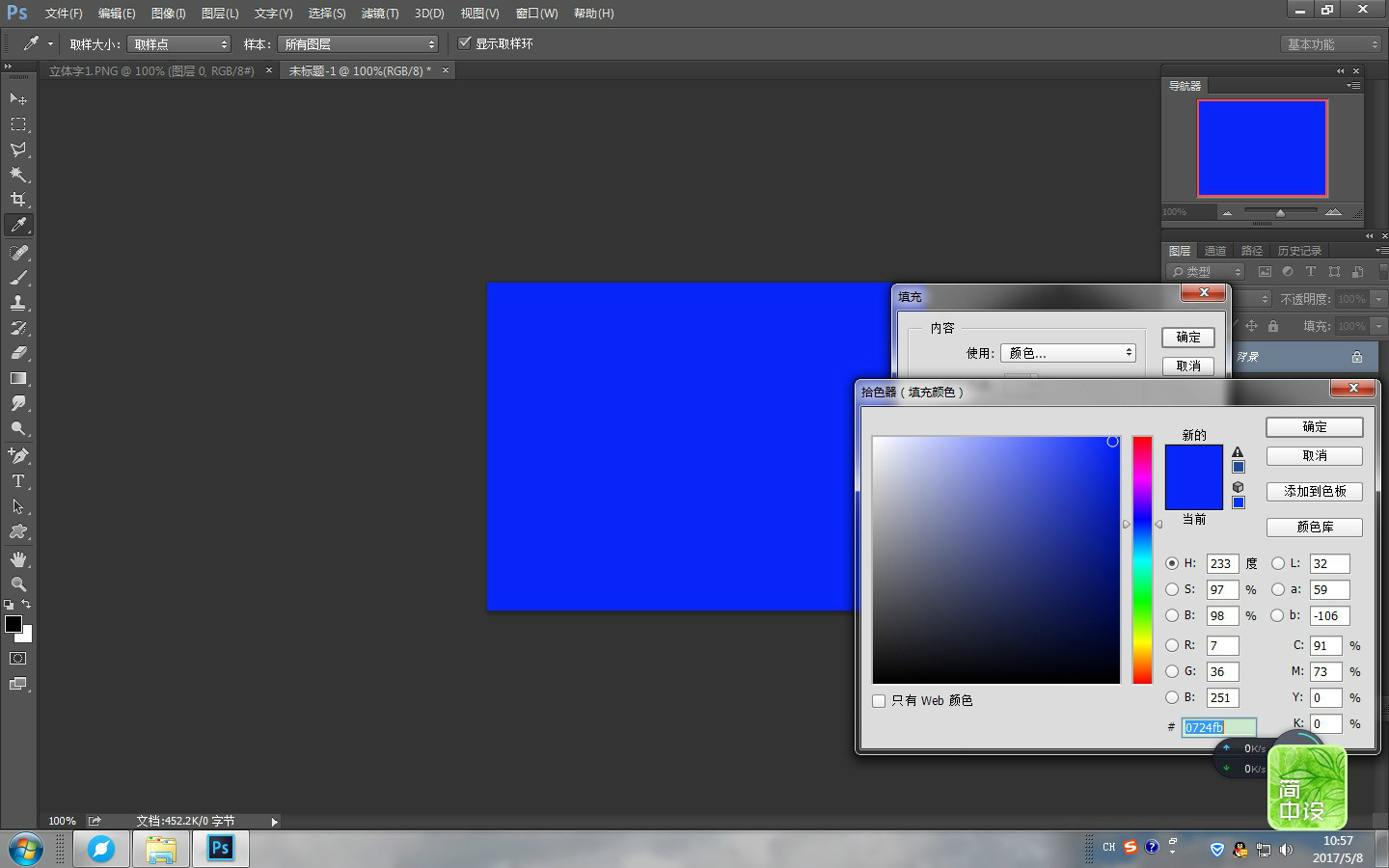Select the Path Selection tool
Screen dimensions: 1389x868
click(18, 505)
